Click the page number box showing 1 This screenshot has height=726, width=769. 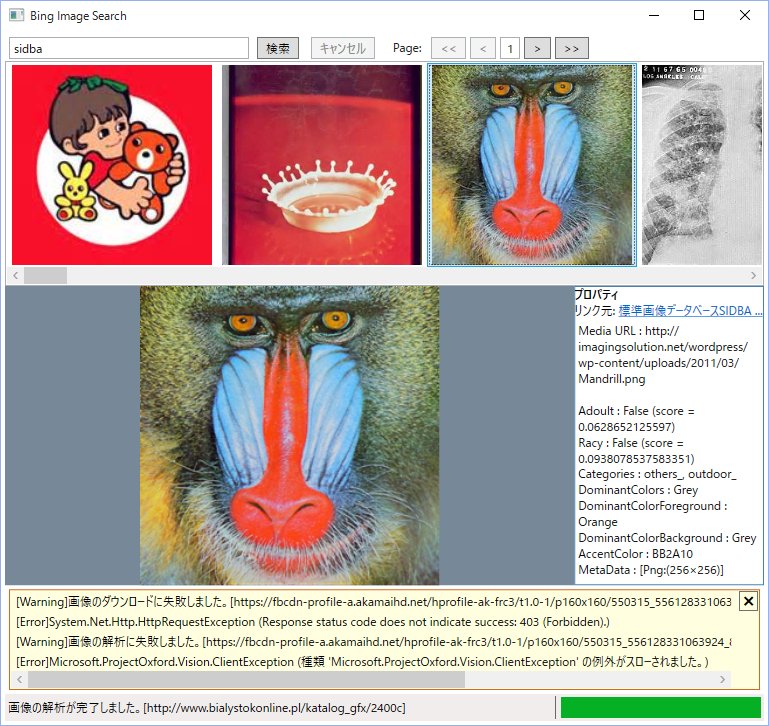[510, 48]
